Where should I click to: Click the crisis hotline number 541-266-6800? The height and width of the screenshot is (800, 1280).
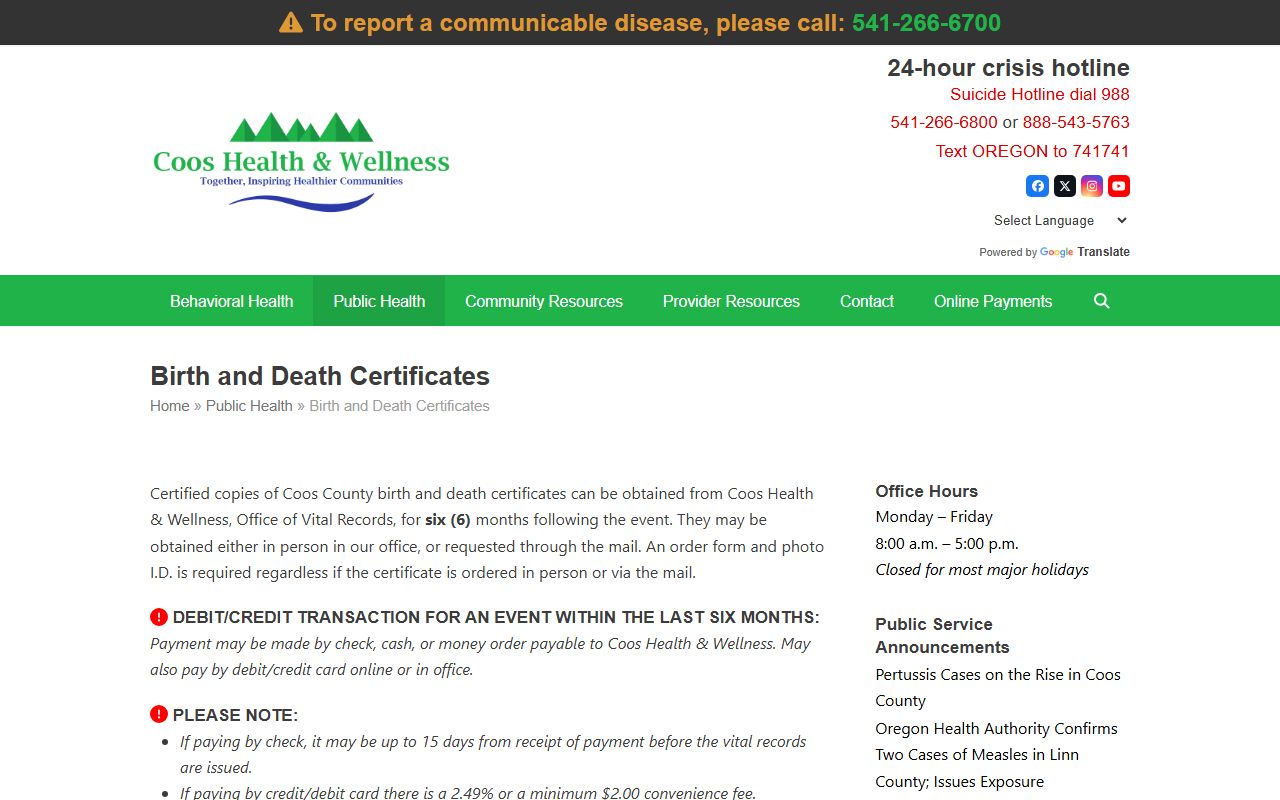pos(944,122)
